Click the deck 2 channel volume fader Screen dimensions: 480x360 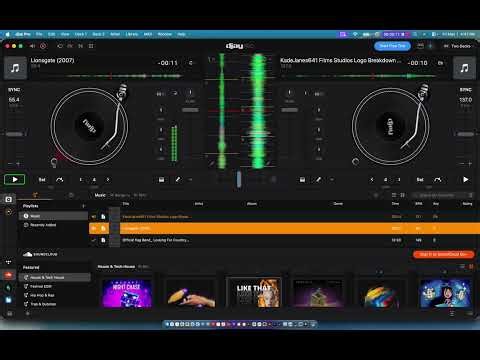[x=289, y=110]
